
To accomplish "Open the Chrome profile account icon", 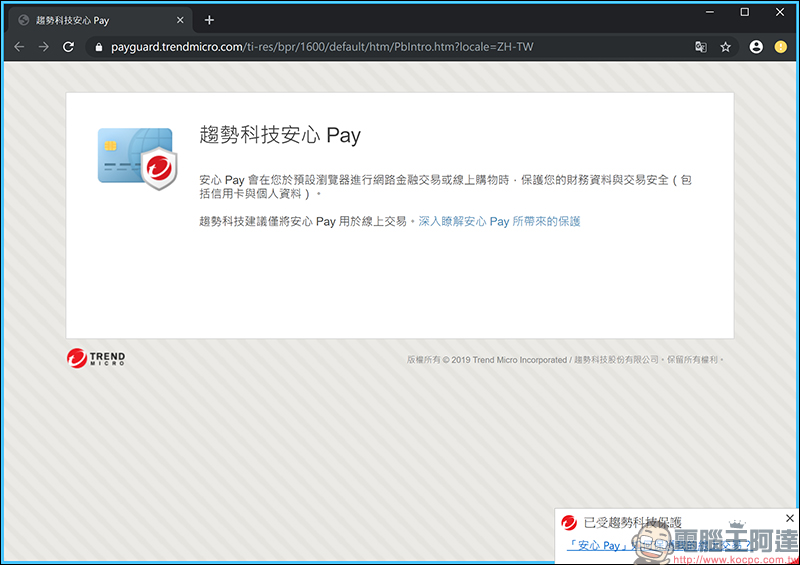I will (x=756, y=47).
